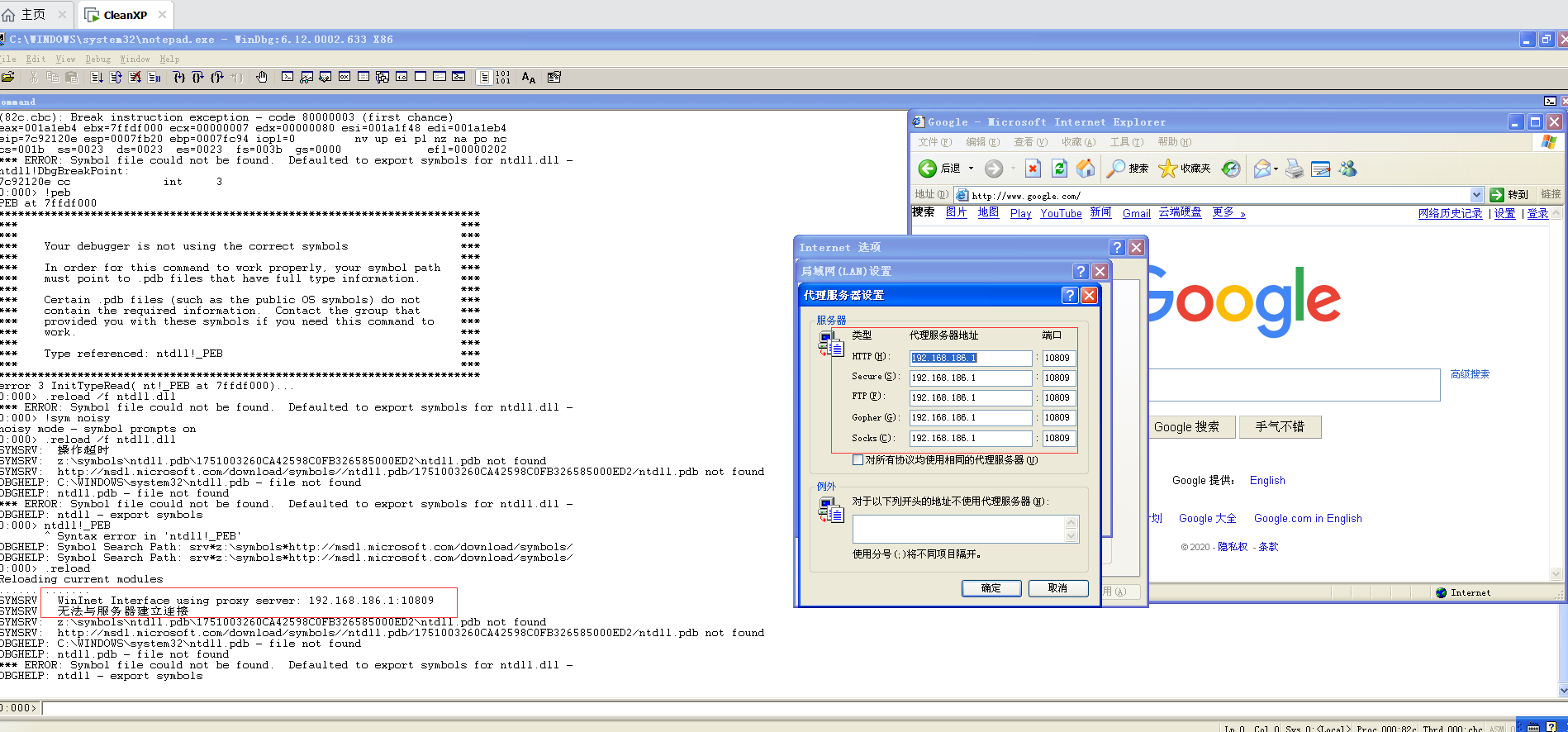This screenshot has width=1568, height=732.
Task: Click the Font (AA) icon in WinDbg toolbar
Action: tap(529, 77)
